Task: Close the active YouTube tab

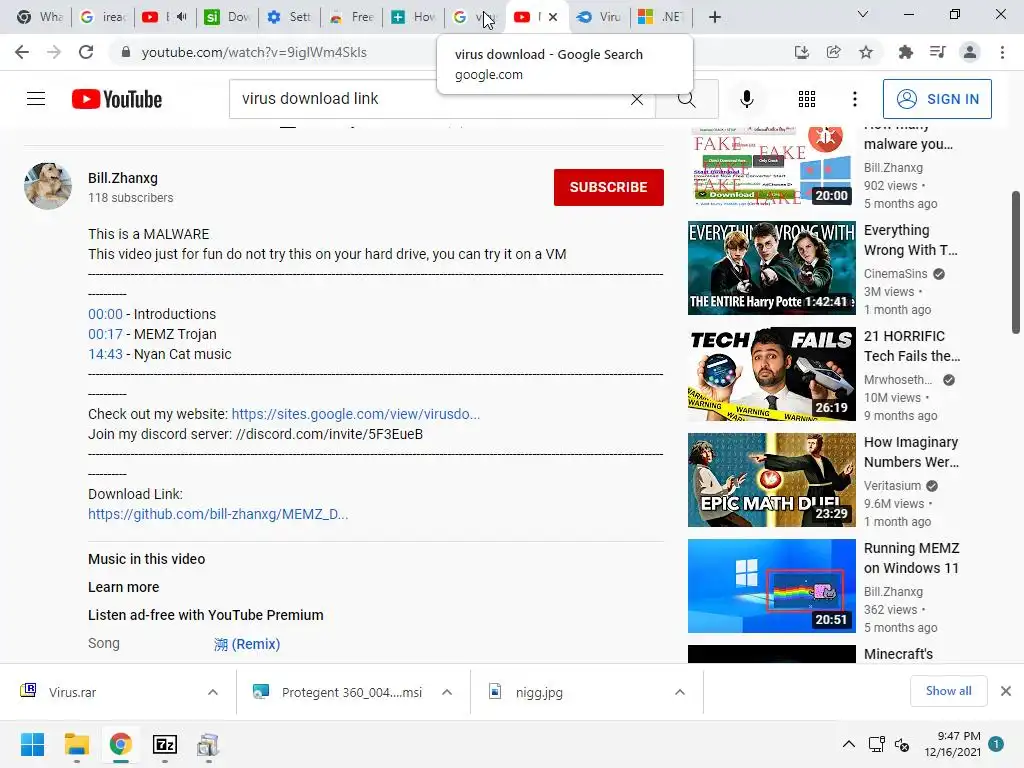Action: (553, 17)
